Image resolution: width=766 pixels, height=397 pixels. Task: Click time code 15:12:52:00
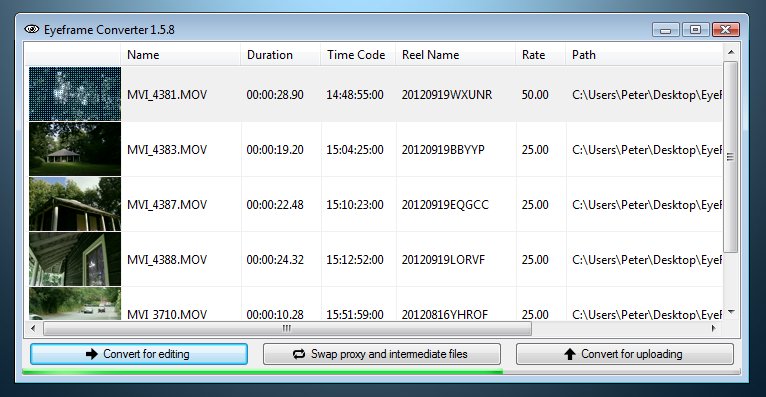pos(355,260)
